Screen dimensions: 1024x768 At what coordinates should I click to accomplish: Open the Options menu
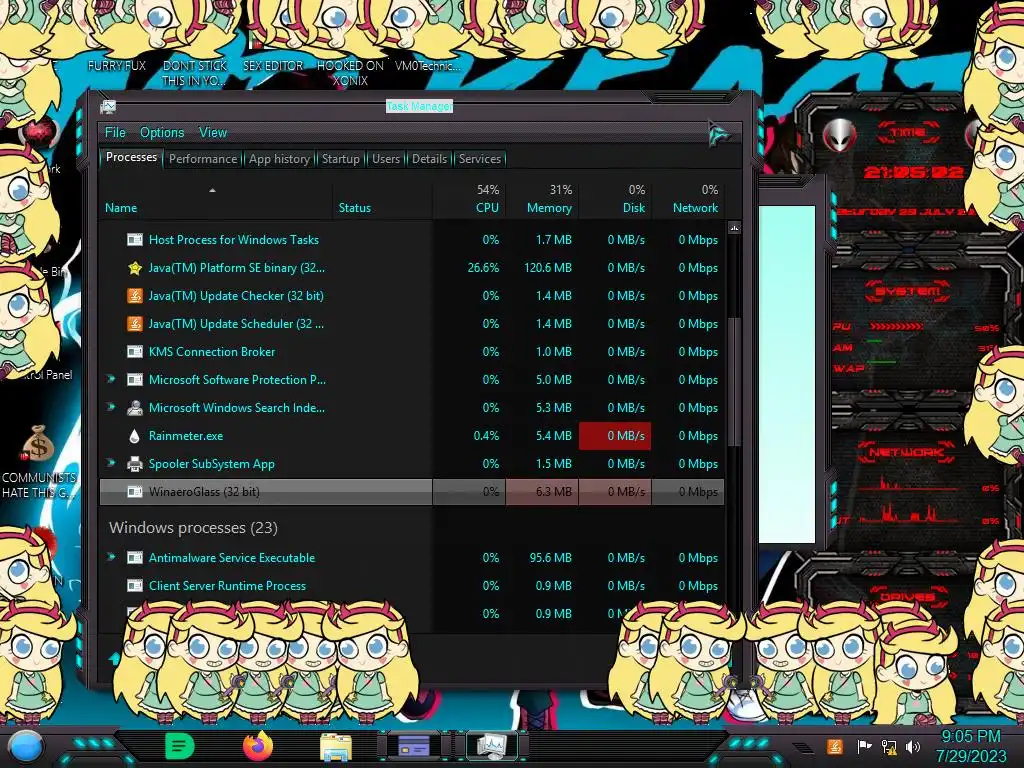(x=162, y=133)
